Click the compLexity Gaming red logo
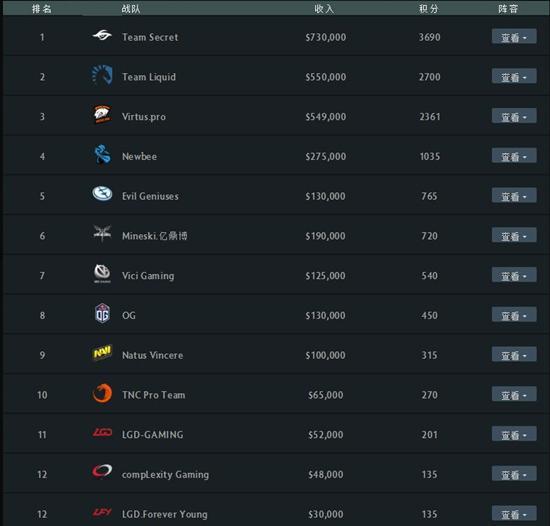Viewport: 550px width, 526px height. point(102,471)
